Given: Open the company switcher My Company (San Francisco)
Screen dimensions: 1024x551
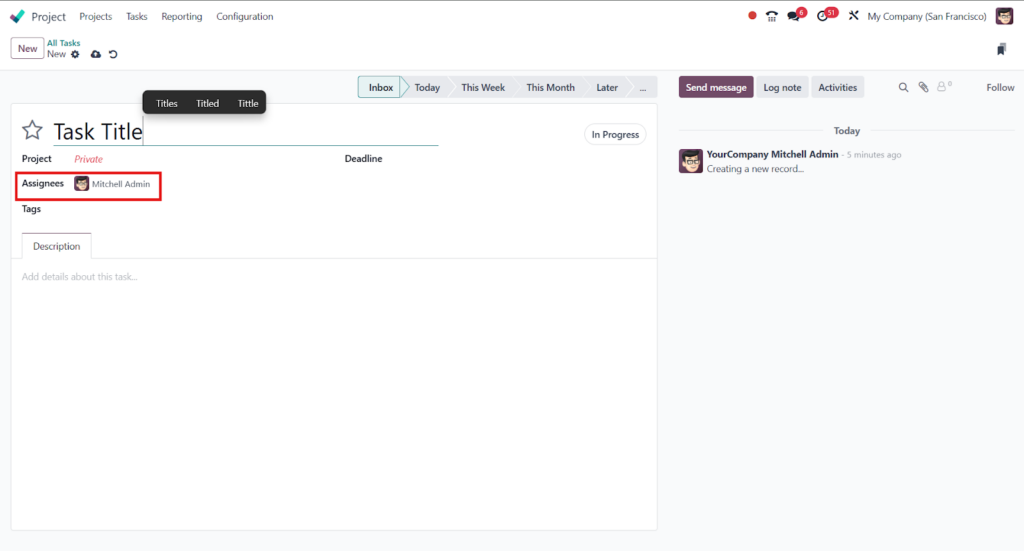Looking at the screenshot, I should [x=927, y=16].
